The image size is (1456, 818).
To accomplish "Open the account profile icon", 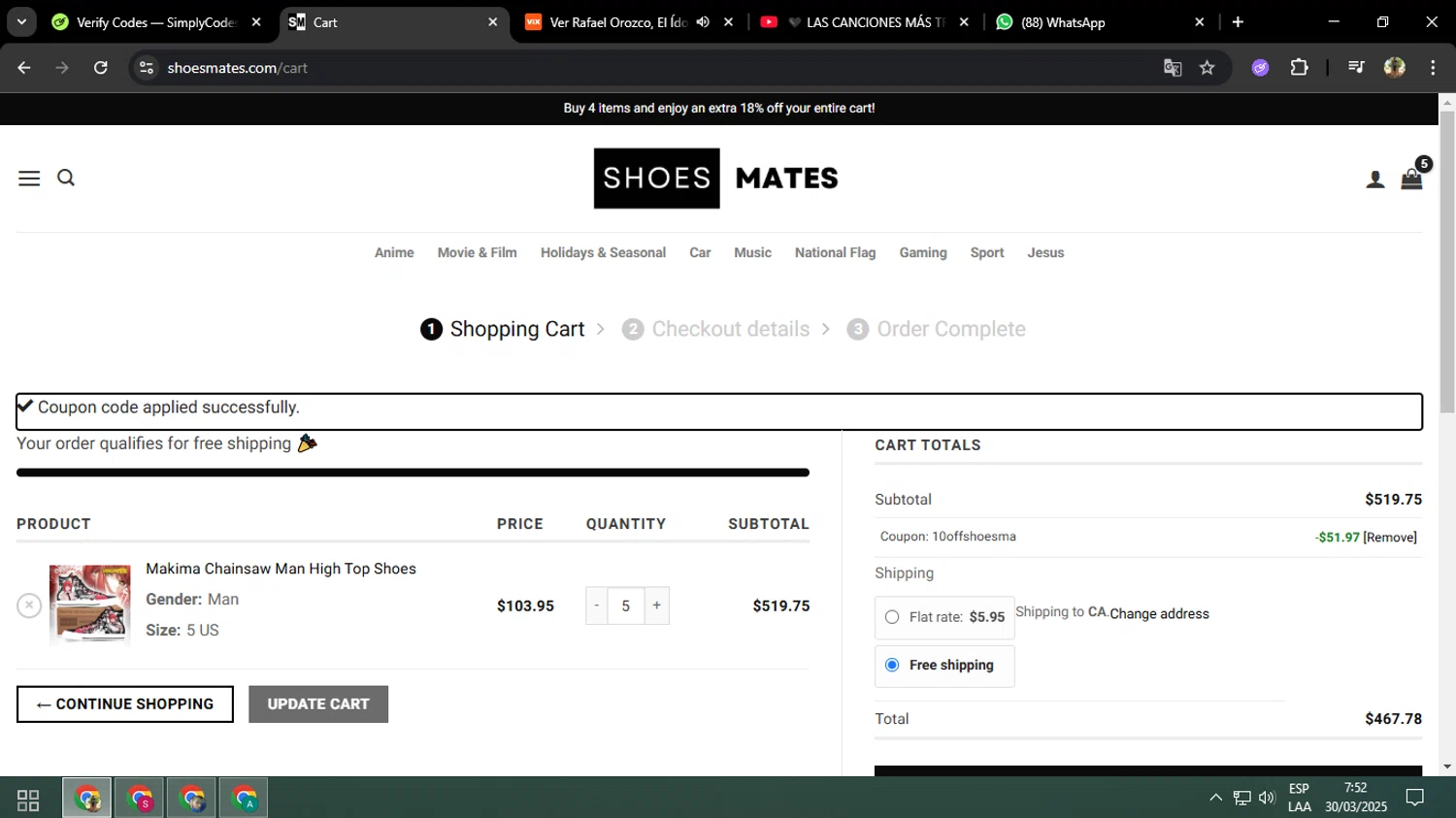I will [x=1375, y=180].
